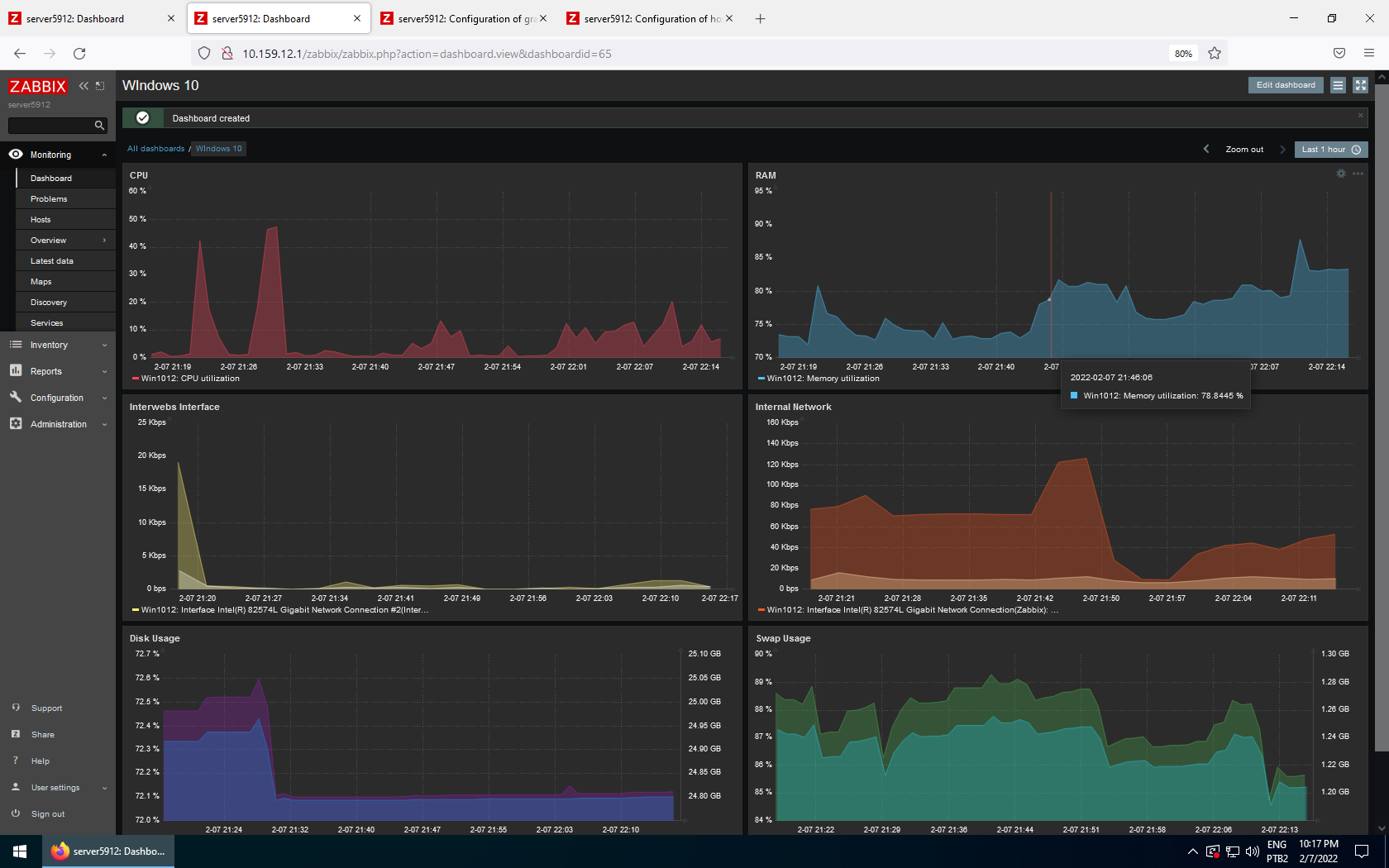
Task: Open the Administration gear icon in sidebar
Action: pyautogui.click(x=15, y=424)
